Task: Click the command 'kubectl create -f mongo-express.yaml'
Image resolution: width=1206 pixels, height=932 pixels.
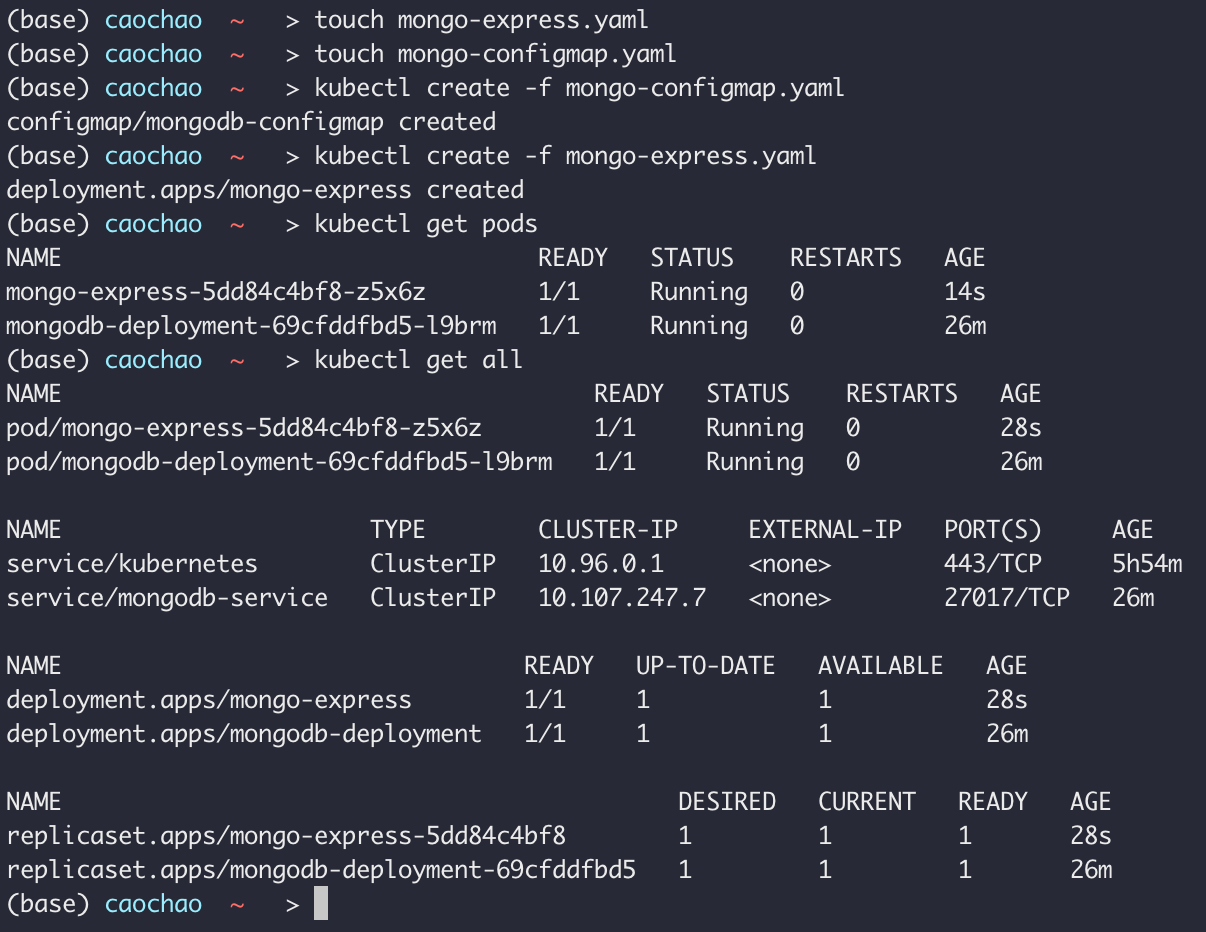Action: (x=565, y=156)
